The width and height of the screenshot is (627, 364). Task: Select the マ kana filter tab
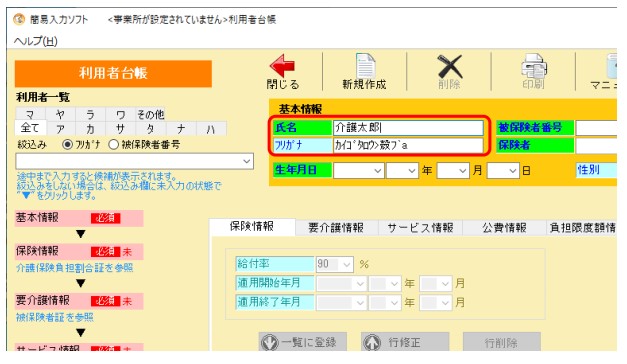30,115
